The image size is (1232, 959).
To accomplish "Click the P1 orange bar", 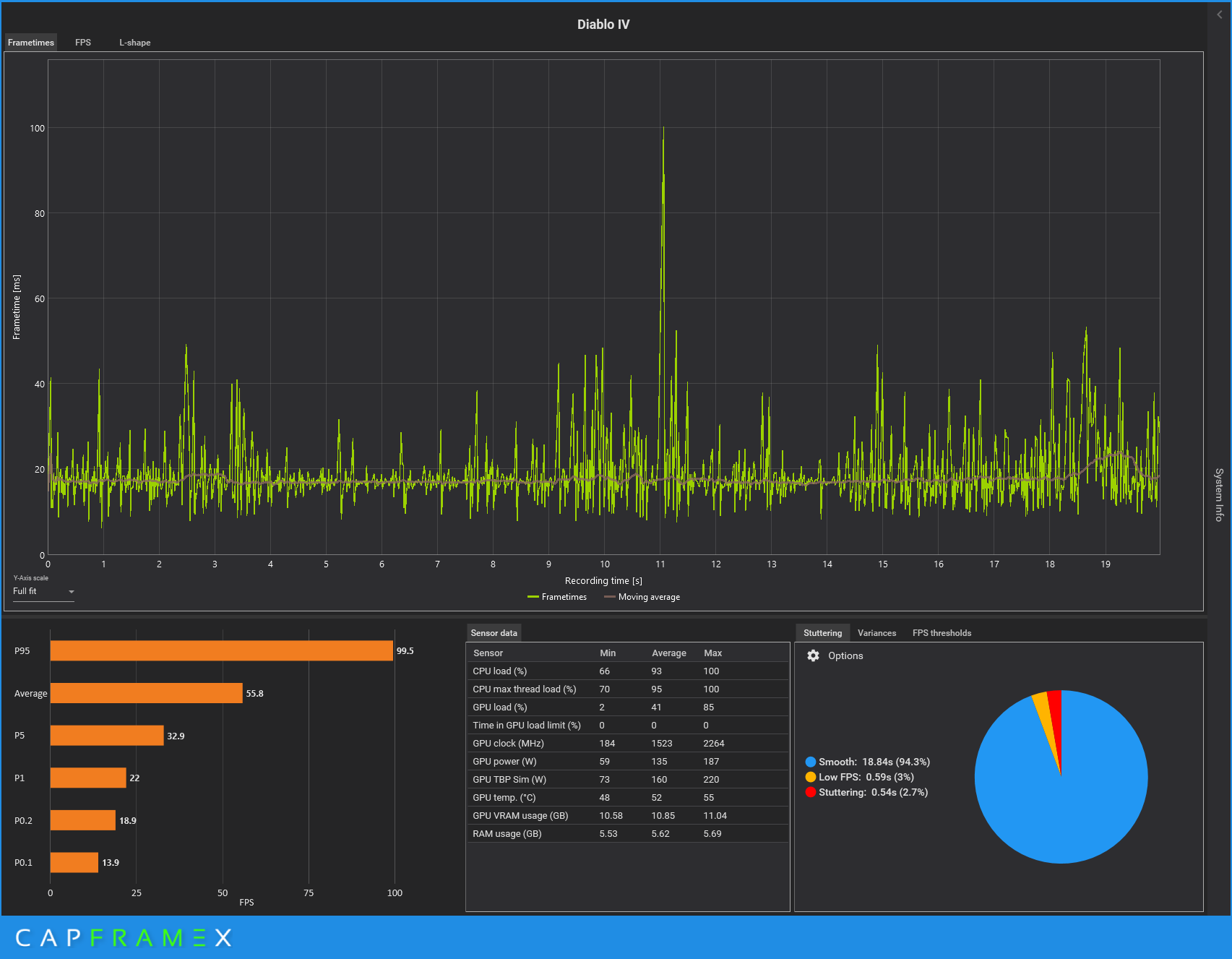I will 88,778.
